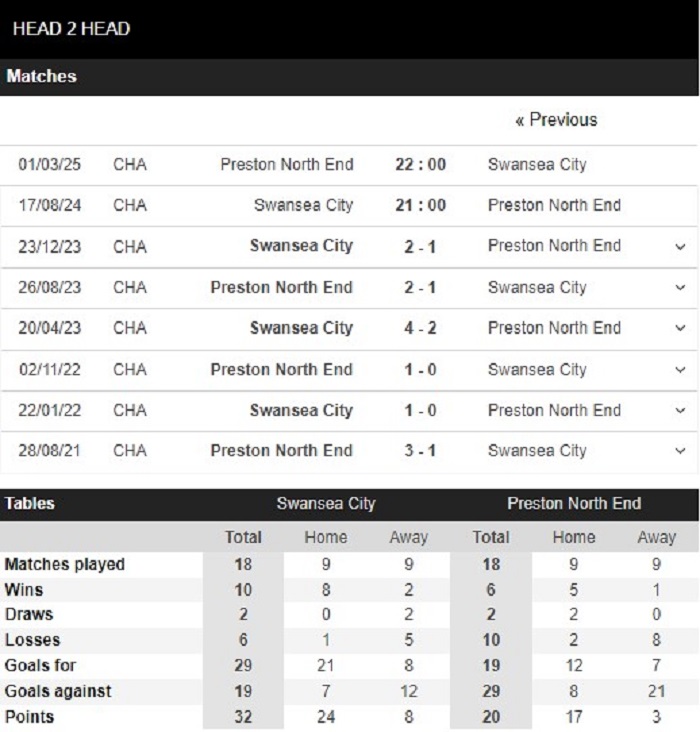Image resolution: width=700 pixels, height=732 pixels.
Task: Open Swansea City home team on 17/08/24
Action: pos(304,205)
